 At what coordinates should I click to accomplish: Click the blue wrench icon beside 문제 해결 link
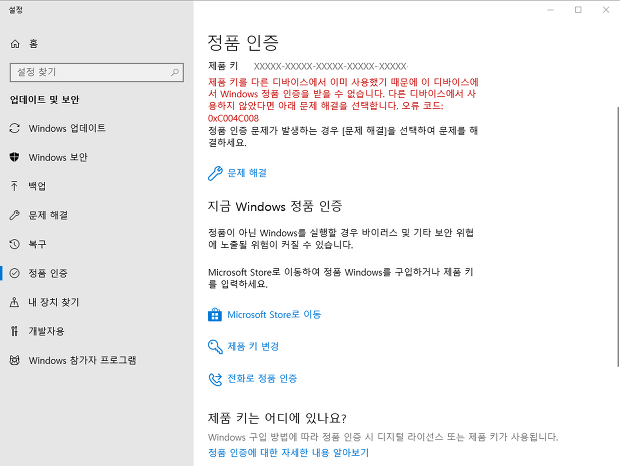[x=215, y=173]
